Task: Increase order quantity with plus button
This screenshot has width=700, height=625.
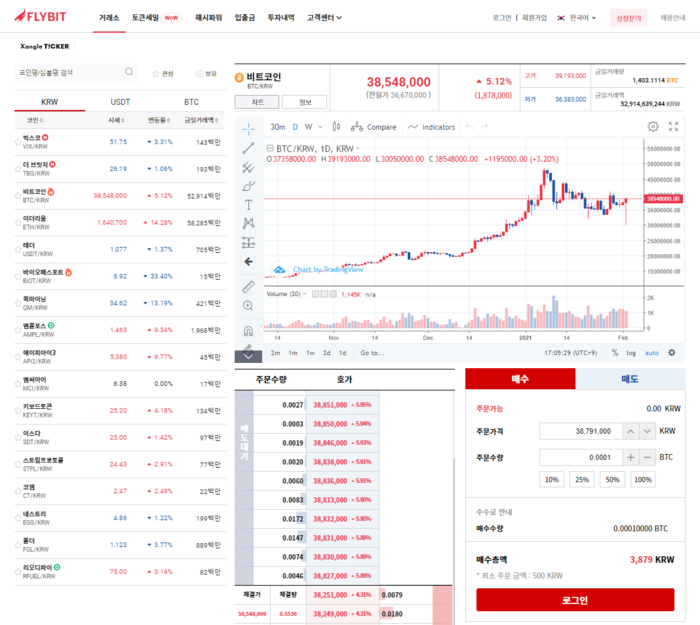Action: (631, 457)
